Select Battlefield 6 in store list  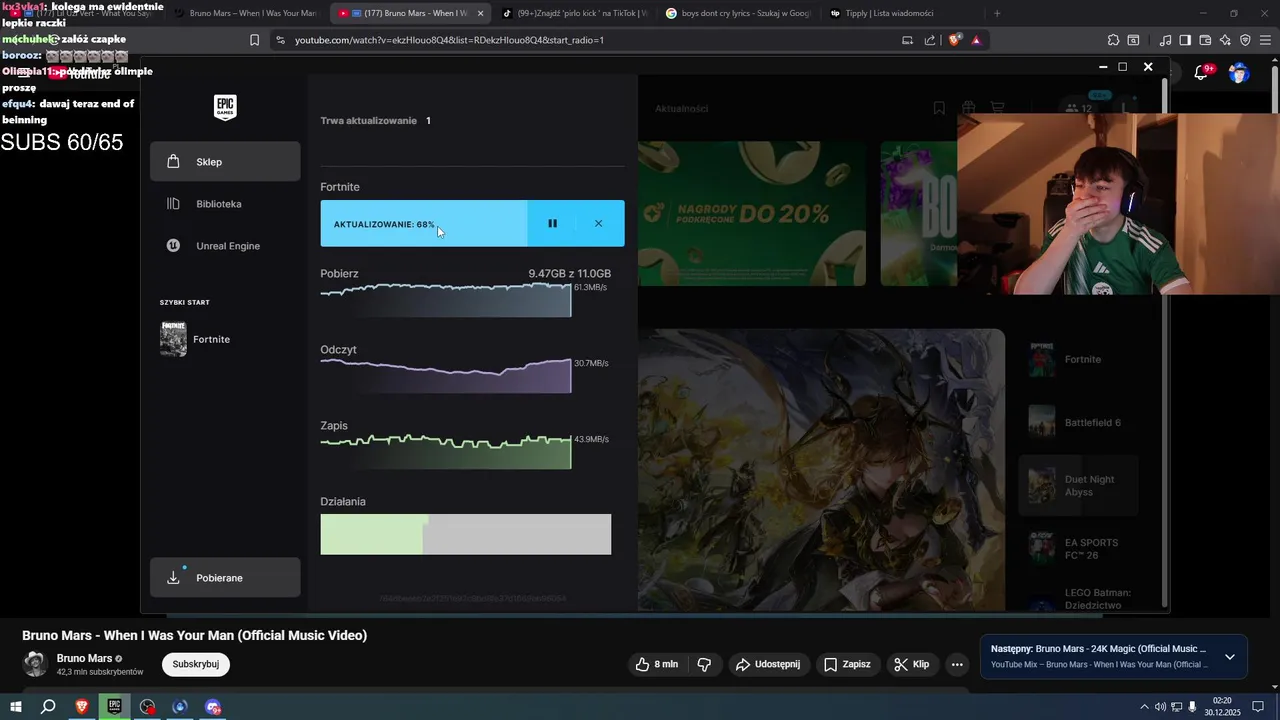tap(1078, 422)
